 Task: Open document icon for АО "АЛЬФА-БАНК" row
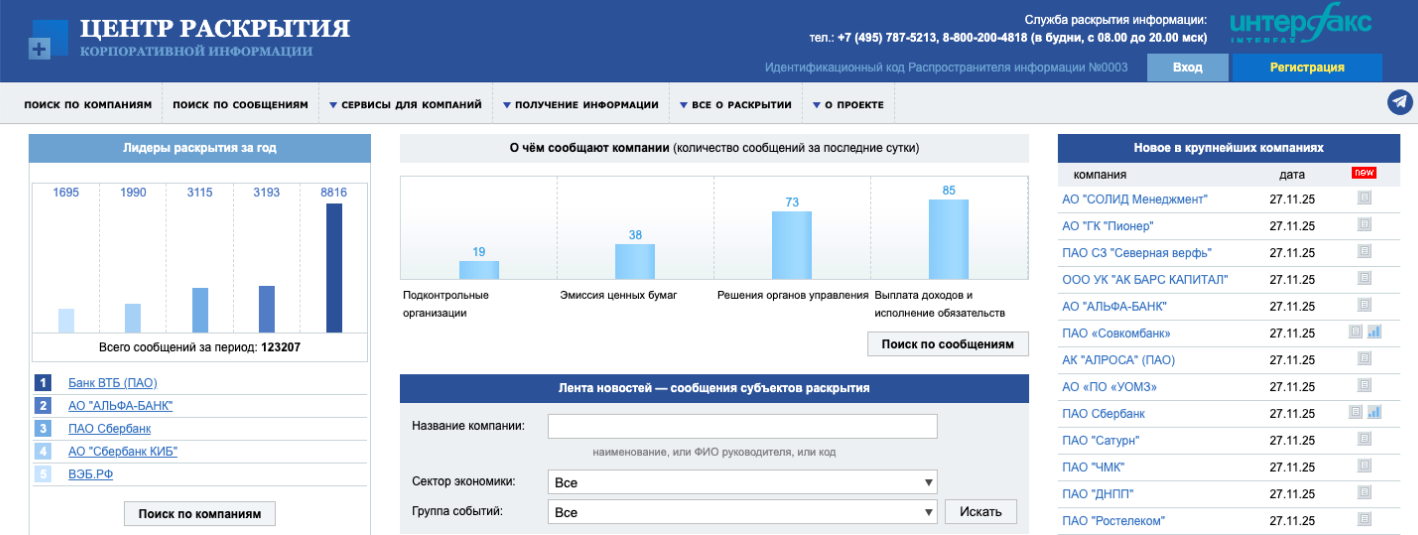[x=1364, y=306]
